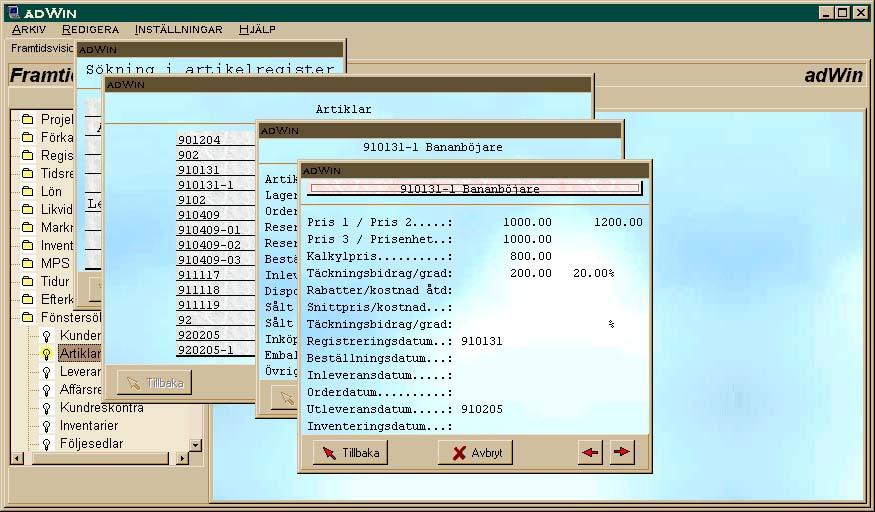Select article 911119 in Artiklar list
This screenshot has height=512, width=875.
click(215, 305)
